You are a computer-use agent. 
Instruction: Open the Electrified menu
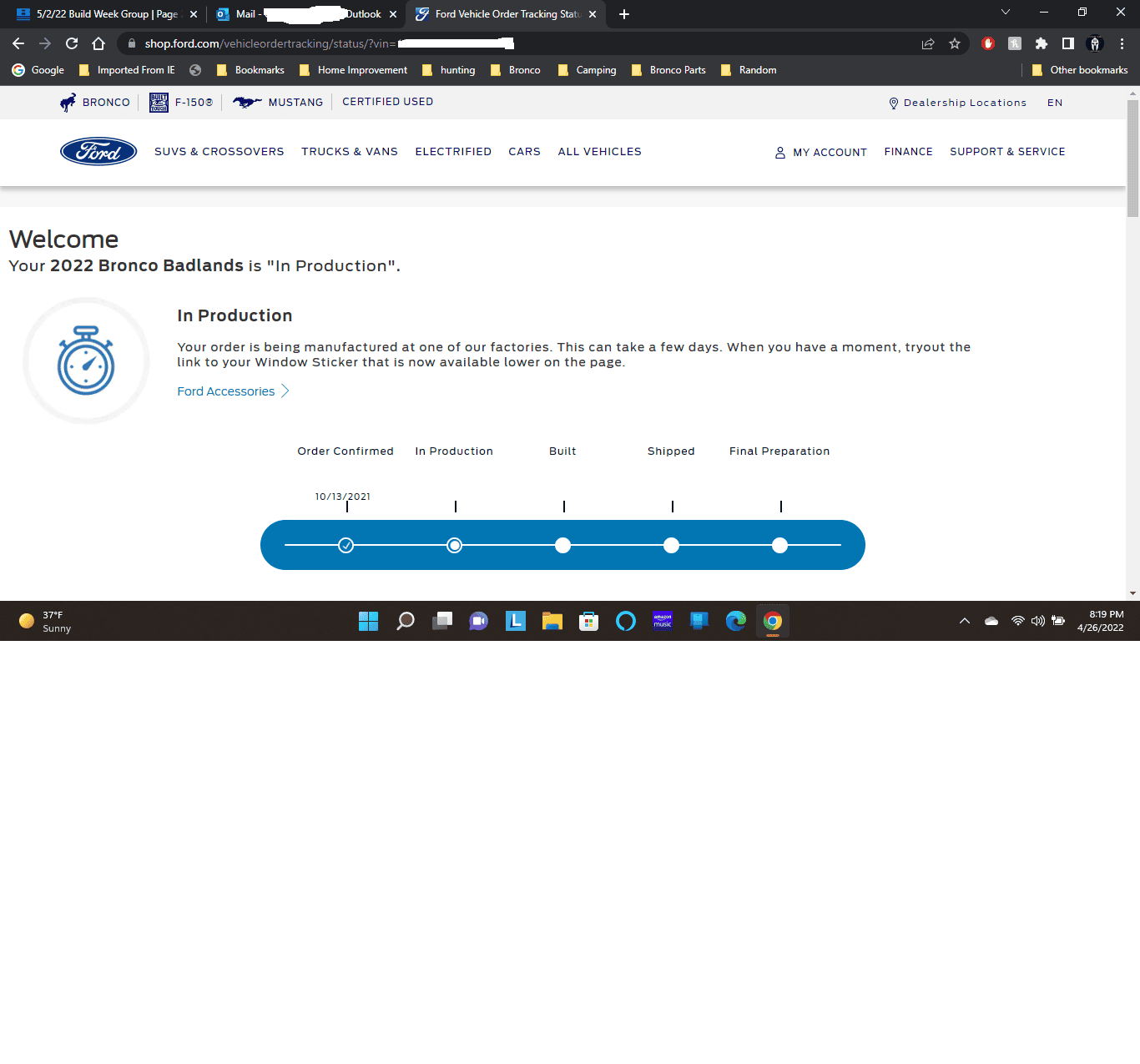tap(453, 152)
